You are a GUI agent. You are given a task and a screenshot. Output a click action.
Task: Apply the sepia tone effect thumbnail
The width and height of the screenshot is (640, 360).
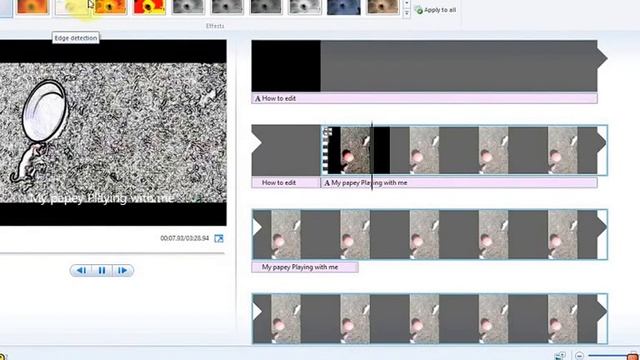click(382, 7)
